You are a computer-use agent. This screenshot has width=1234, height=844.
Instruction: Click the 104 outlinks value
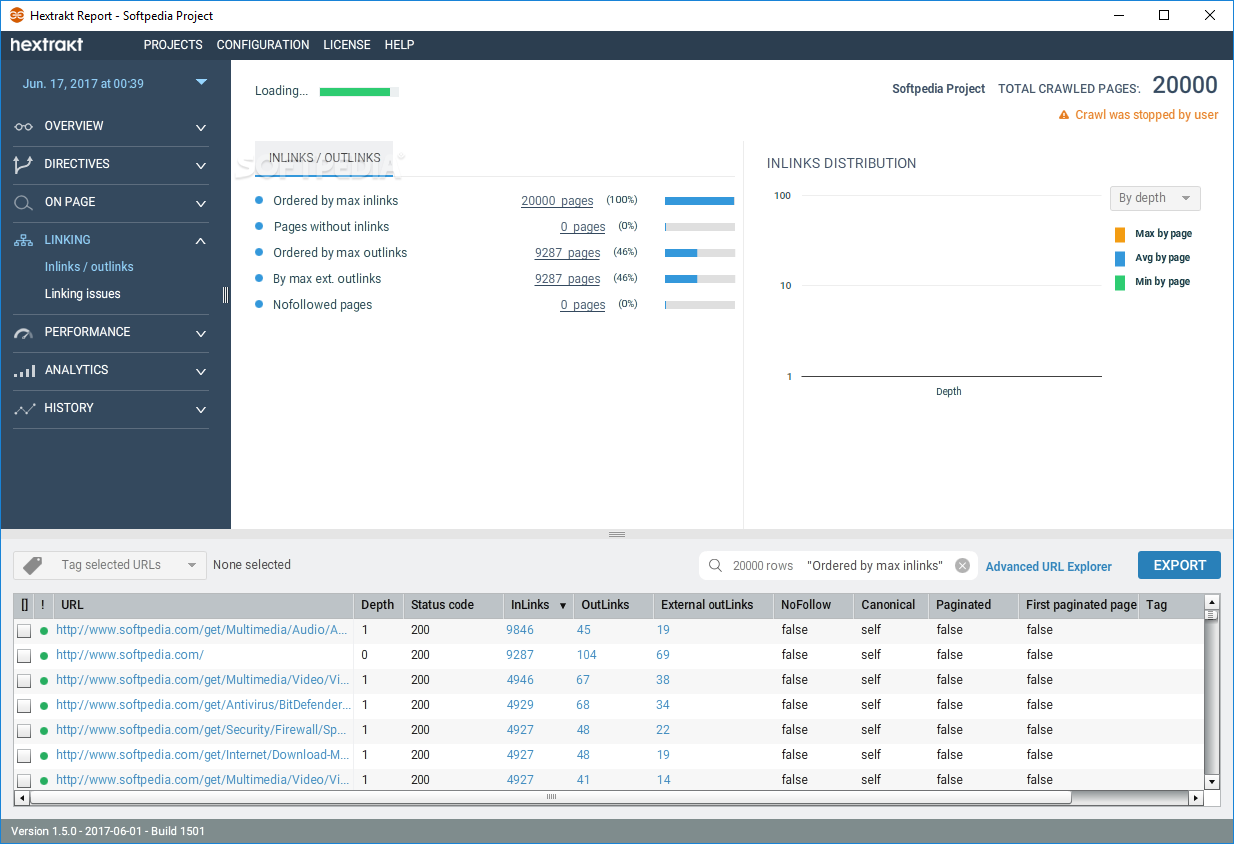tap(587, 655)
